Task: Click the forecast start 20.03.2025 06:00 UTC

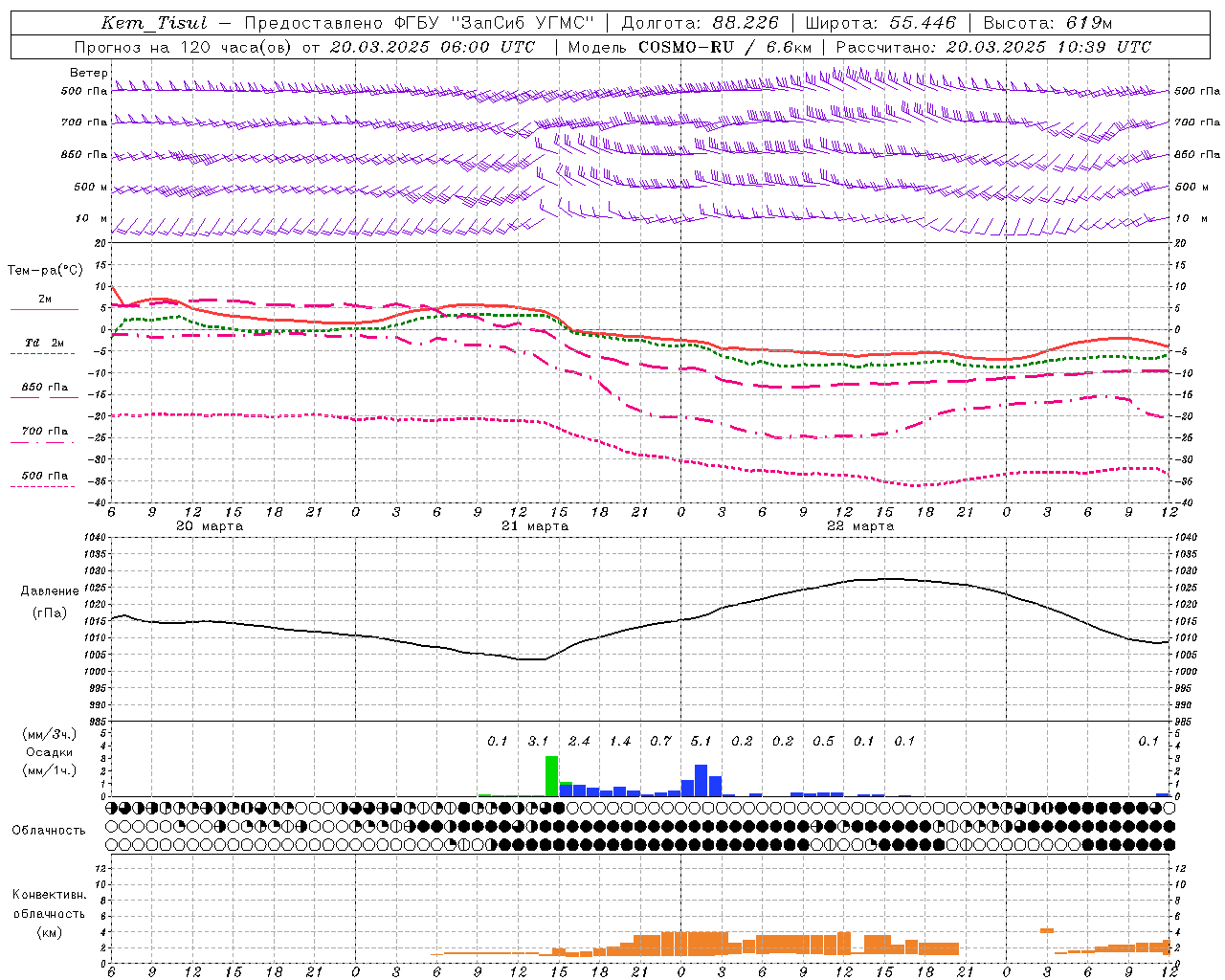Action: click(x=432, y=47)
